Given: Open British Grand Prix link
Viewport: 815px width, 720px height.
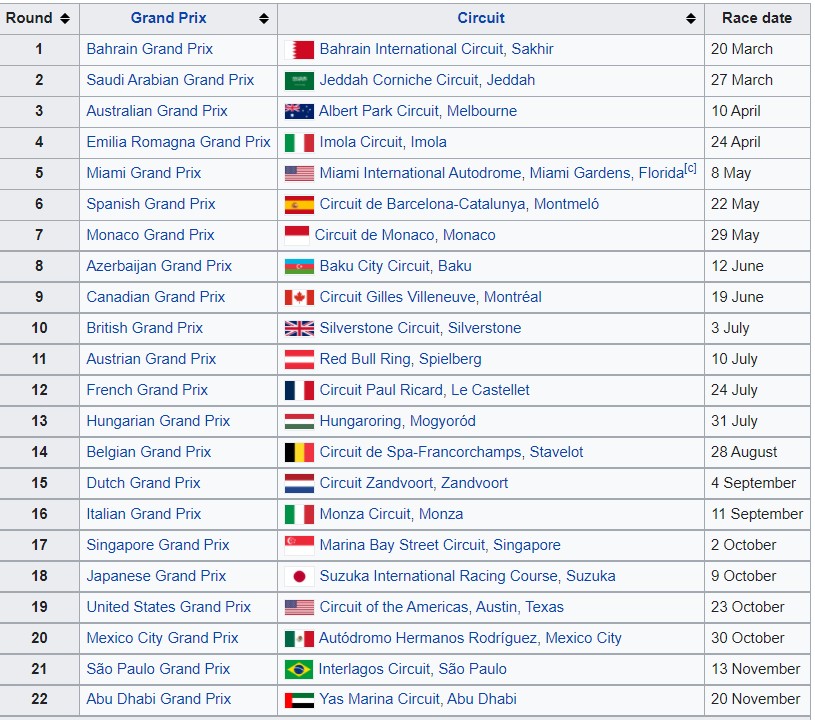Looking at the screenshot, I should 144,328.
